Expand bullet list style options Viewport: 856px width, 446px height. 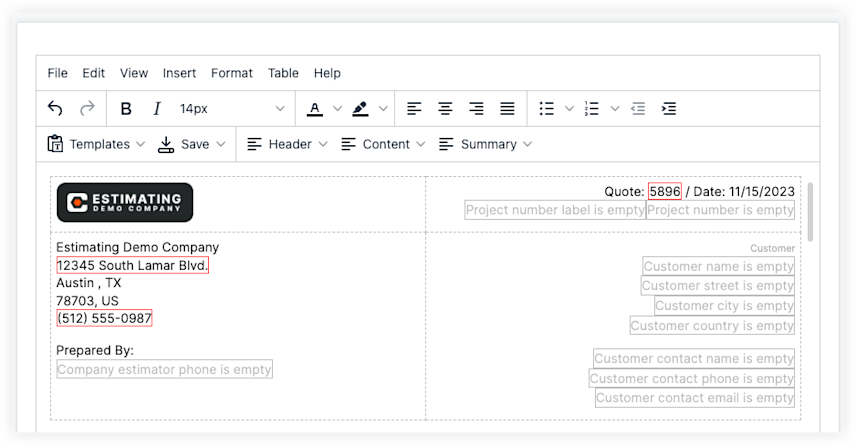(569, 109)
